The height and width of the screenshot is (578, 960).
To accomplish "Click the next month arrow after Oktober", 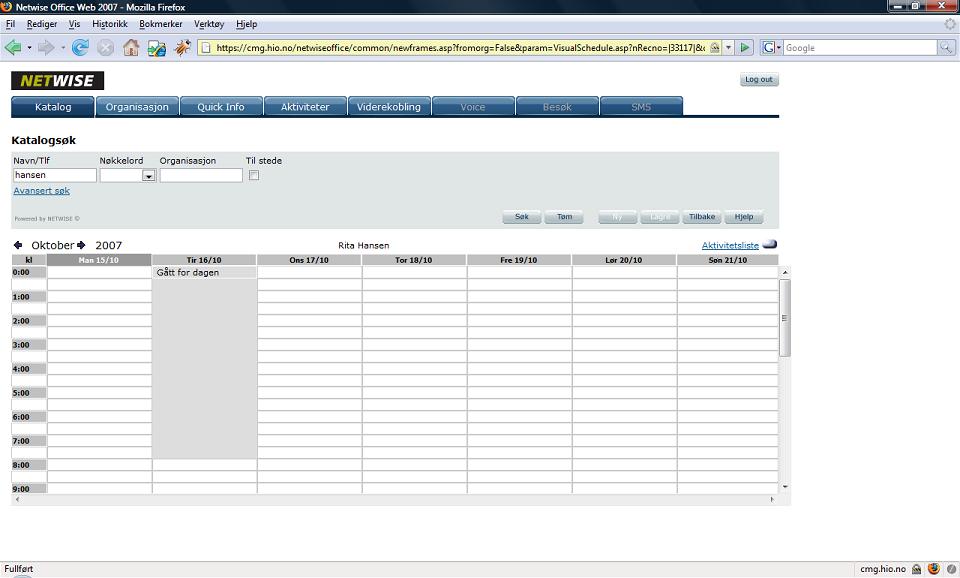I will click(x=81, y=245).
